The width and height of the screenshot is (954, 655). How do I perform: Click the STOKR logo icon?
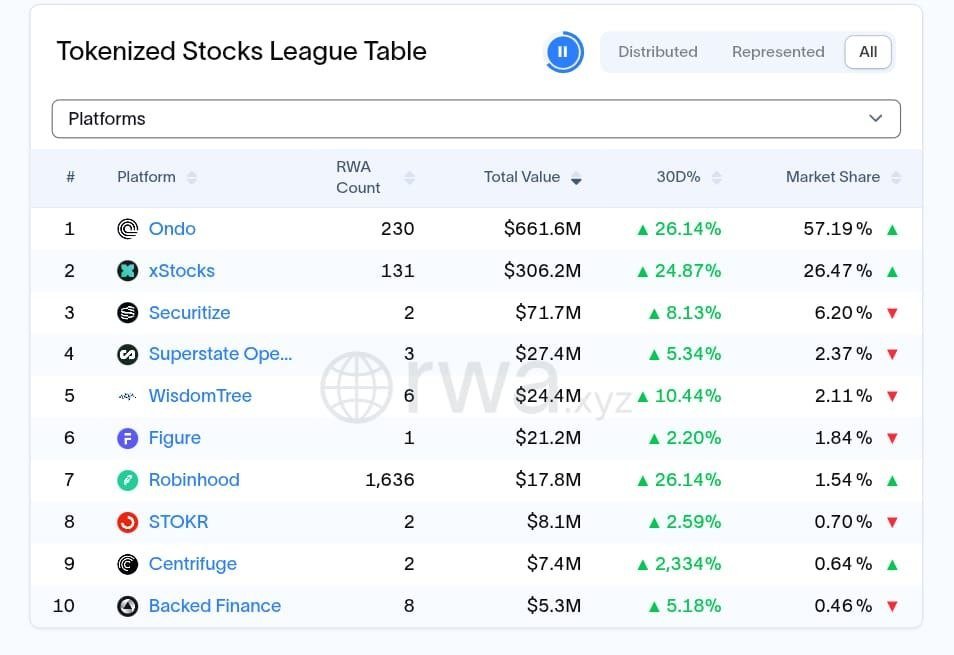click(127, 522)
